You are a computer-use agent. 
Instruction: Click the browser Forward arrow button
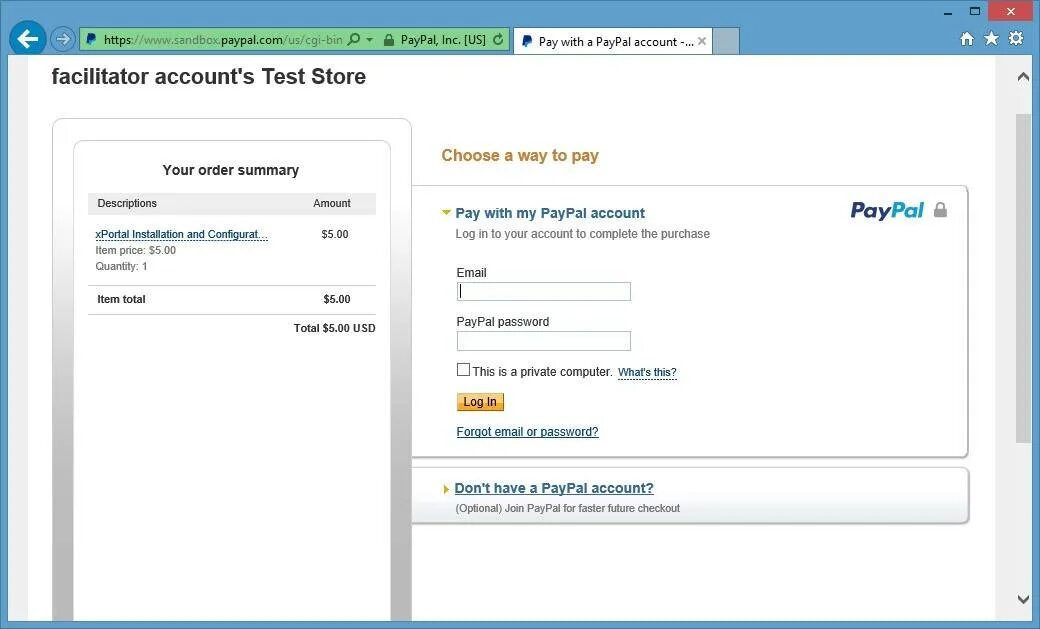click(x=63, y=40)
